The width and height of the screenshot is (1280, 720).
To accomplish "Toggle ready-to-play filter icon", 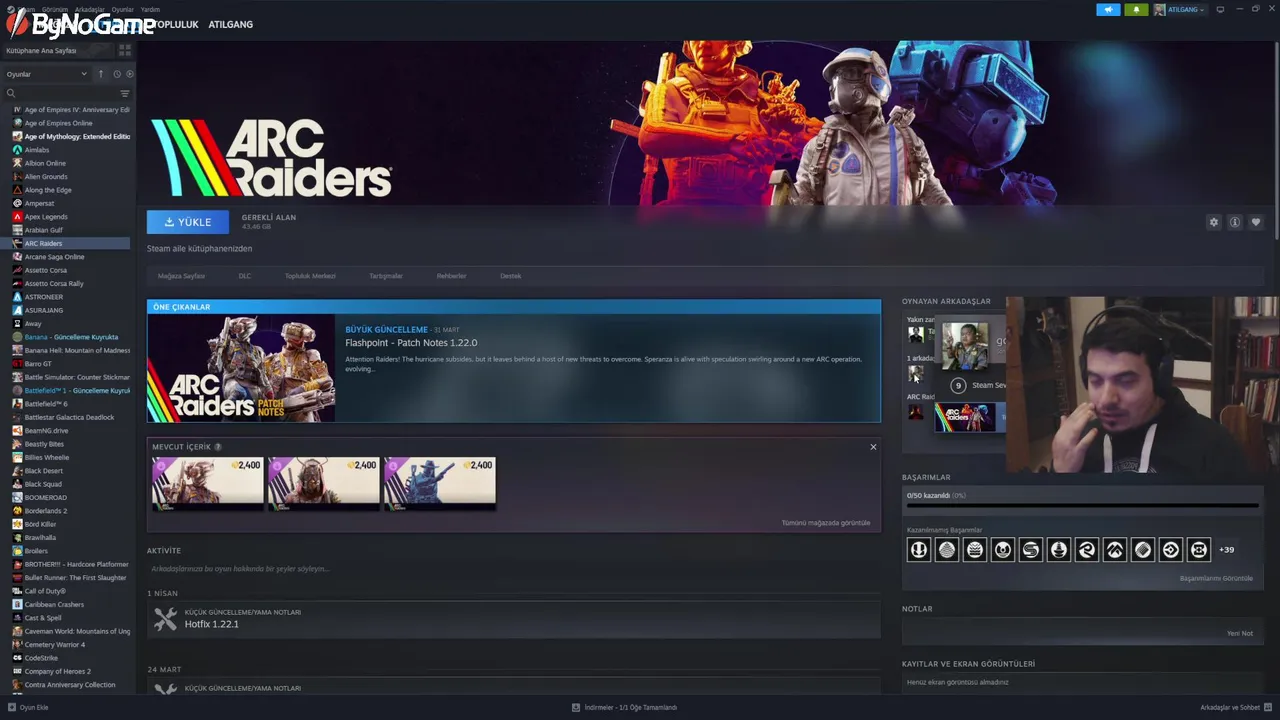I will (130, 74).
